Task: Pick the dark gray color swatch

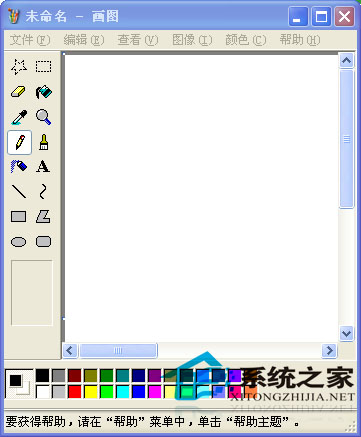Action: point(59,376)
